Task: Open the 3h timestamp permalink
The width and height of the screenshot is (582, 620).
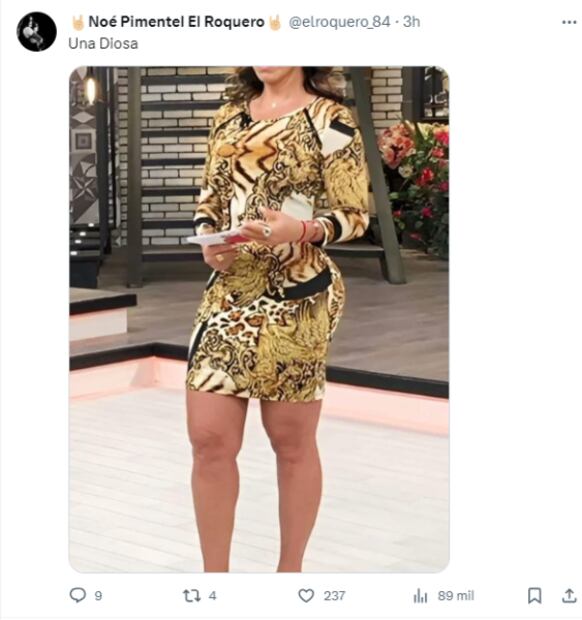Action: tap(411, 22)
